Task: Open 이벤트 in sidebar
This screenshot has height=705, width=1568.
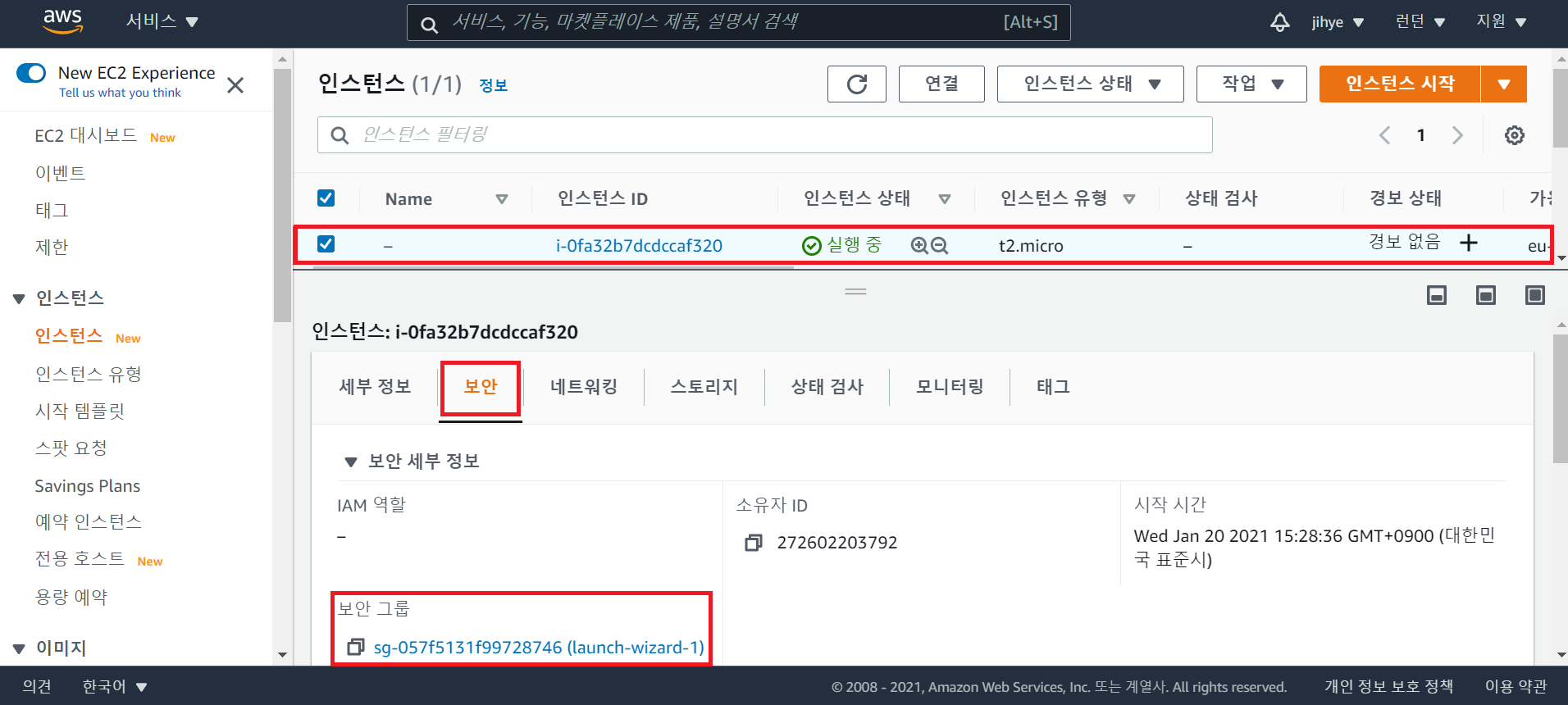Action: click(60, 173)
